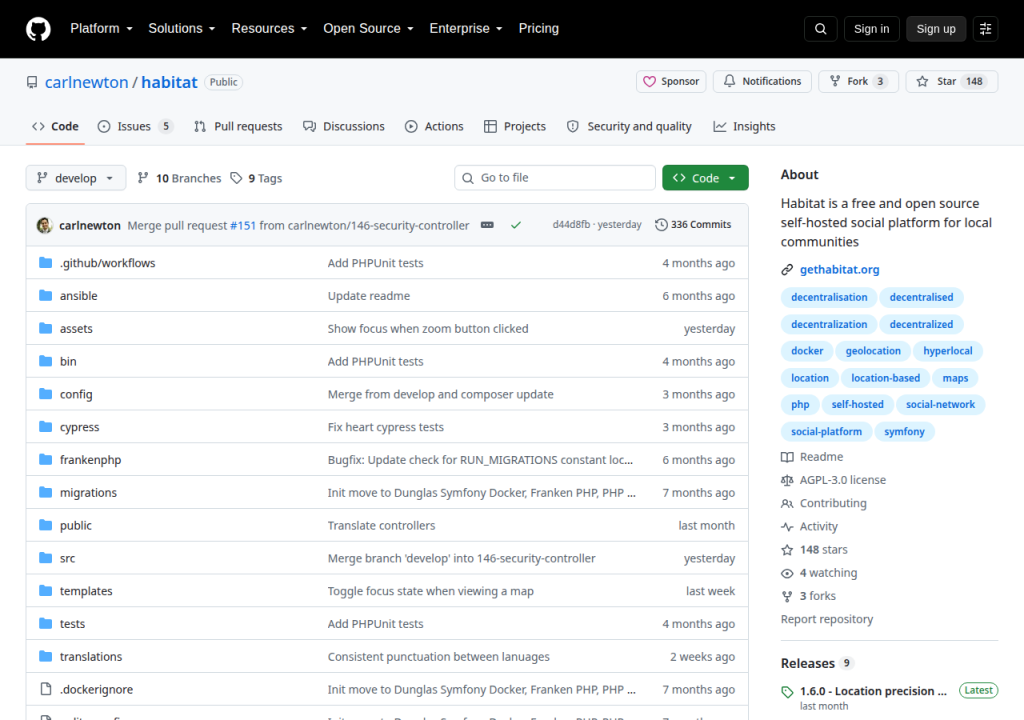Screen dimensions: 1024x720
Task: Click the Sign up button
Action: (935, 29)
